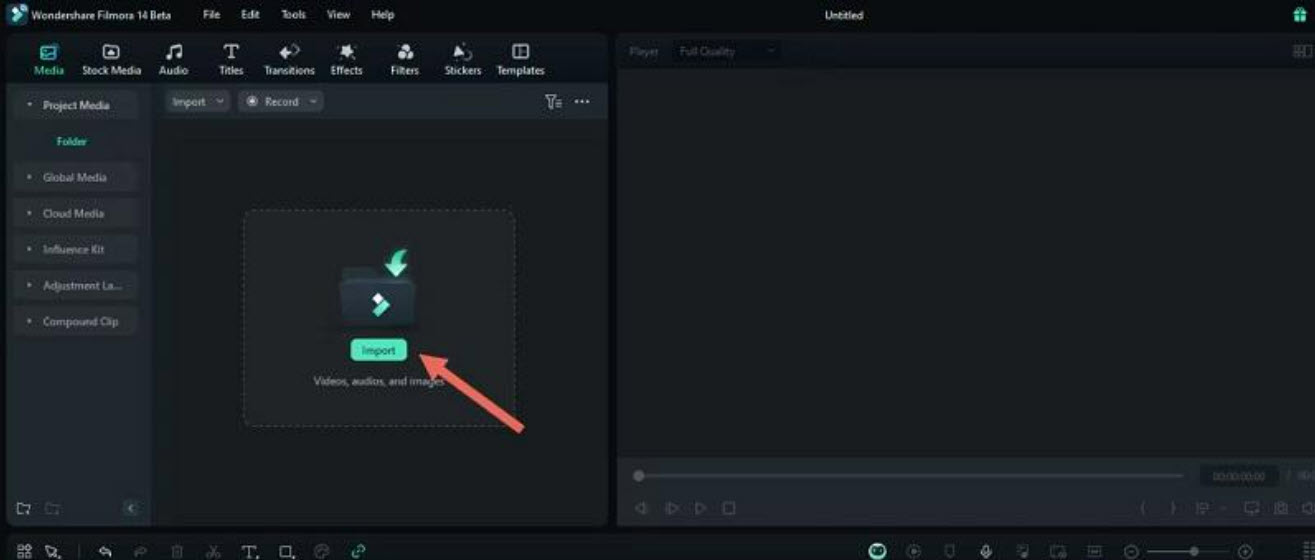The image size is (1315, 560).
Task: Open the Effects tab
Action: point(346,60)
